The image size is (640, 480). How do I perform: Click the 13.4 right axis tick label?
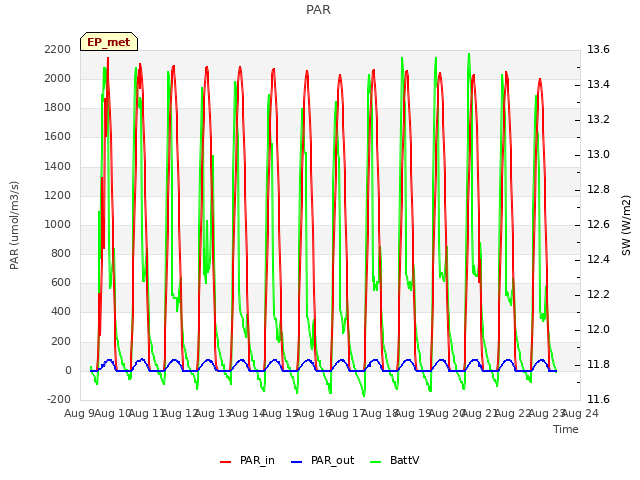[598, 84]
